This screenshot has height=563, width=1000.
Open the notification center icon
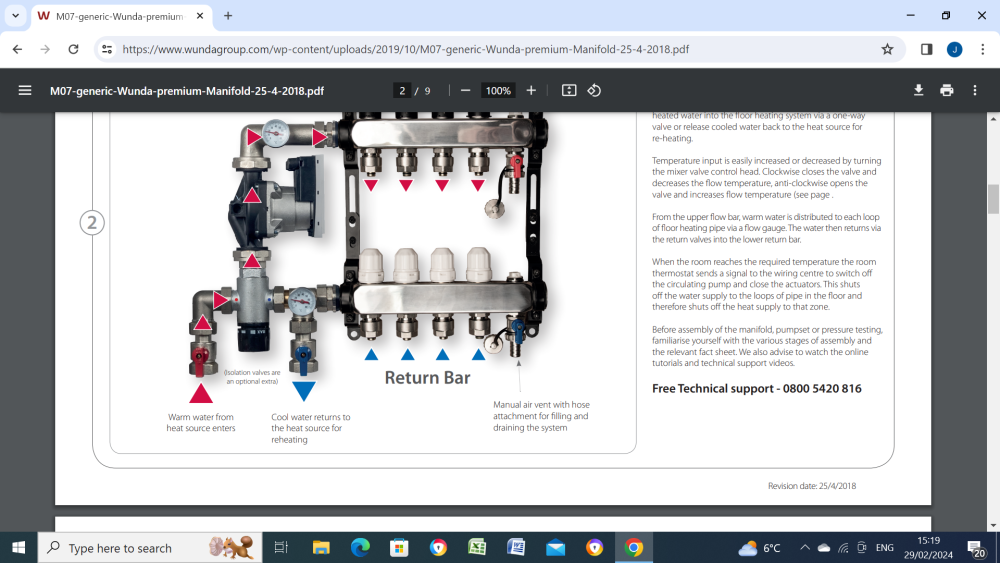tap(976, 548)
